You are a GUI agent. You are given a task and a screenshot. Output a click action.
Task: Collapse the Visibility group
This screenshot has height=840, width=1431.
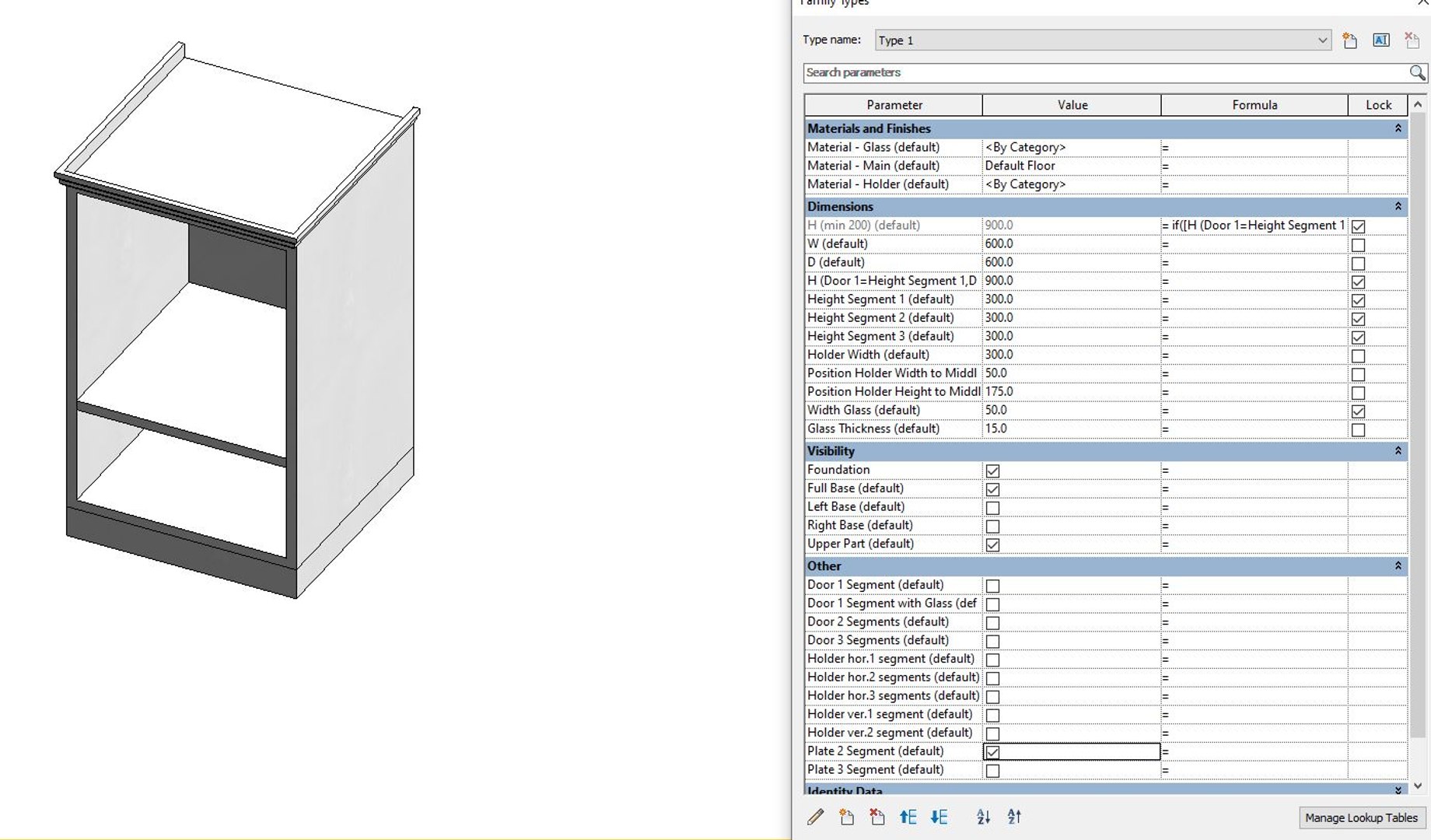tap(1398, 450)
